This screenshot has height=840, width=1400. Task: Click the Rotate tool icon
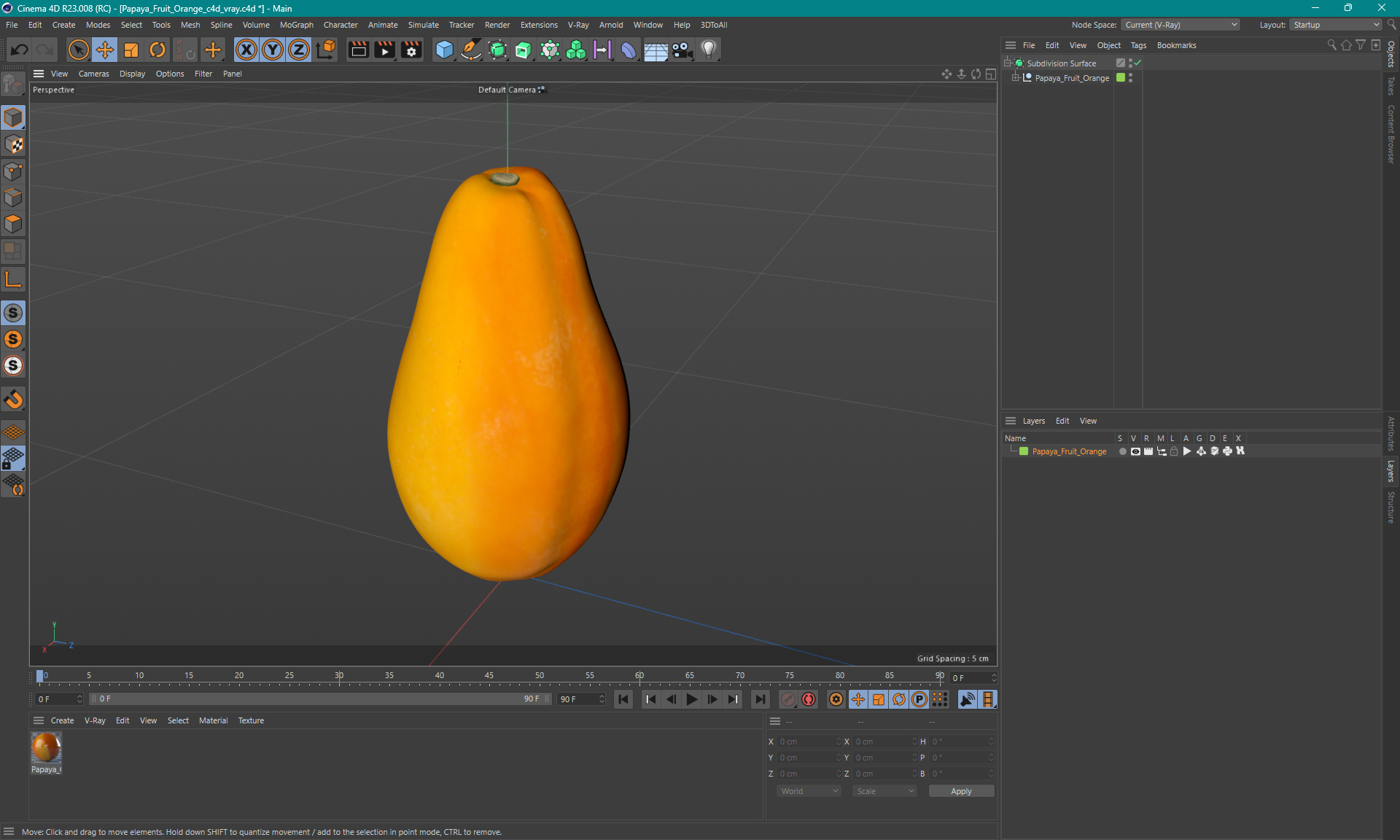click(x=157, y=49)
